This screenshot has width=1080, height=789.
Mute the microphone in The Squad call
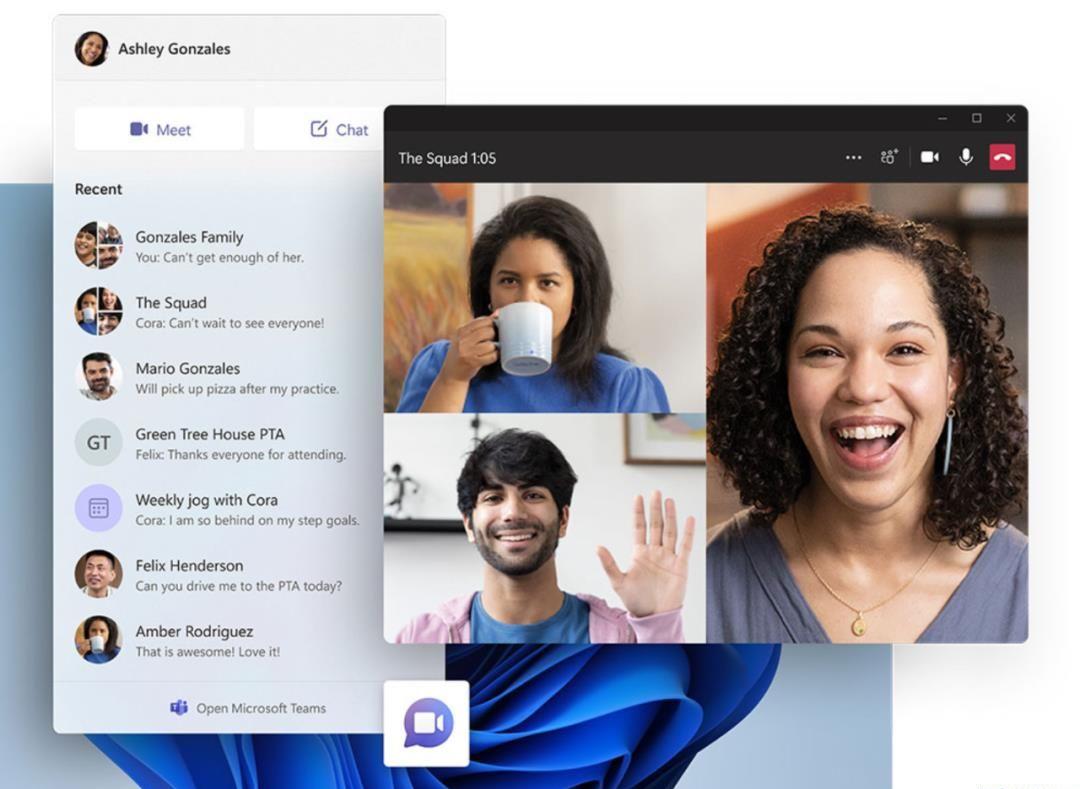[x=966, y=157]
